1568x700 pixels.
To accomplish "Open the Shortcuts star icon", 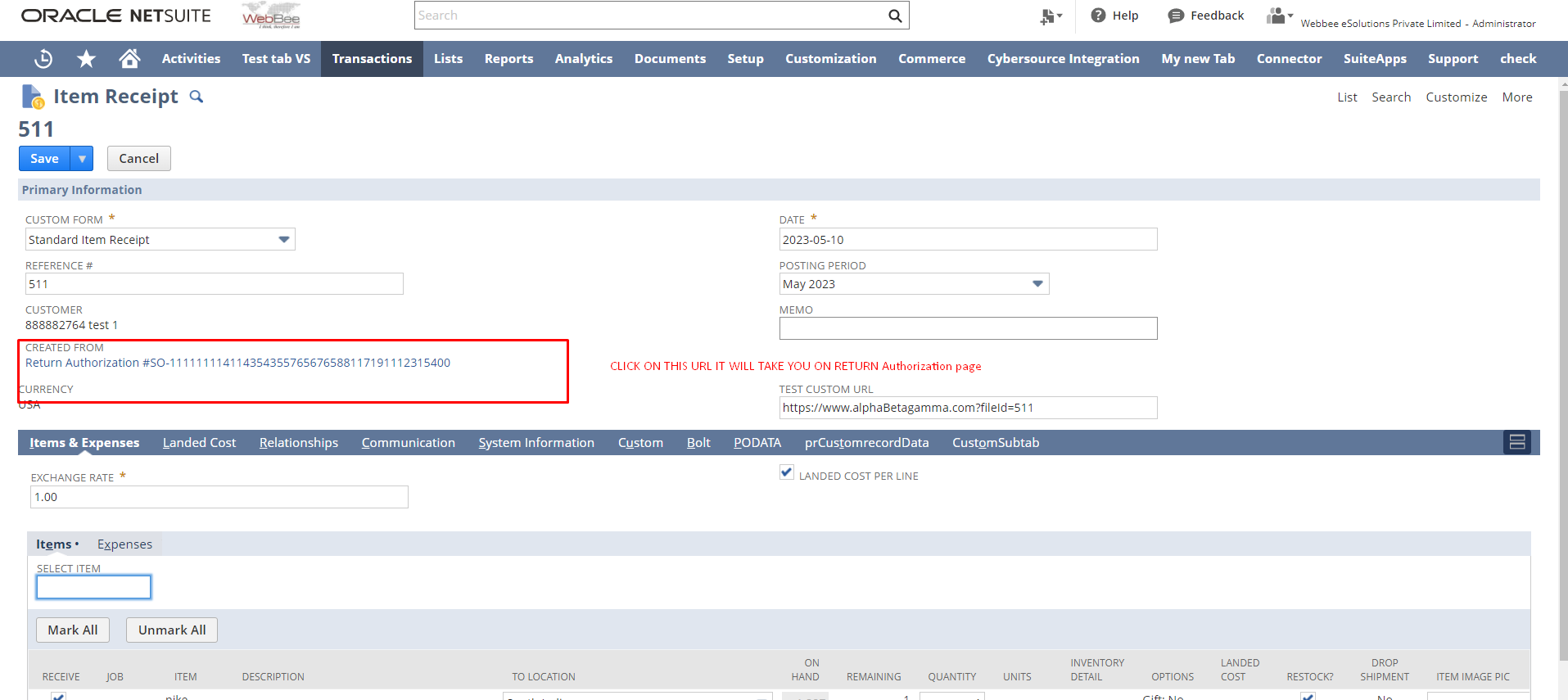I will [86, 59].
